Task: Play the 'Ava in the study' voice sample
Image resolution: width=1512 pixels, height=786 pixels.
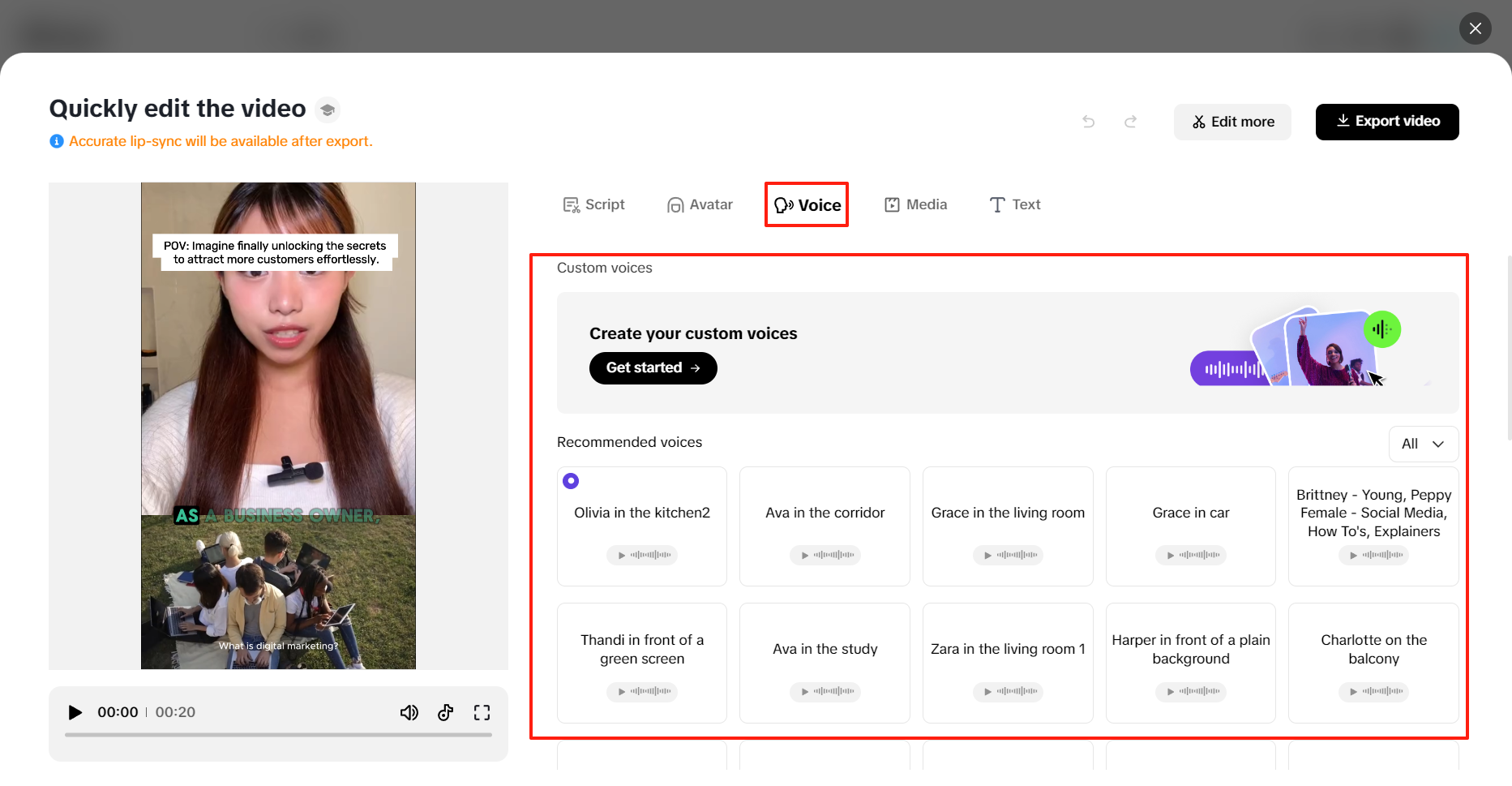Action: tap(825, 692)
